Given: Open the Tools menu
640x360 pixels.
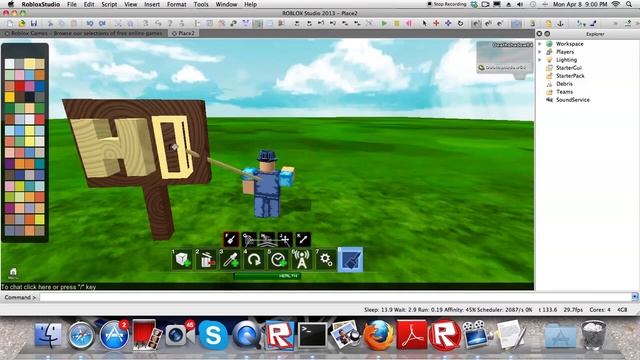Looking at the screenshot, I should click(201, 4).
